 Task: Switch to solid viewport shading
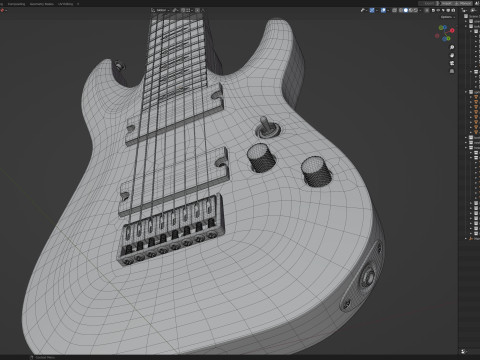click(x=406, y=10)
